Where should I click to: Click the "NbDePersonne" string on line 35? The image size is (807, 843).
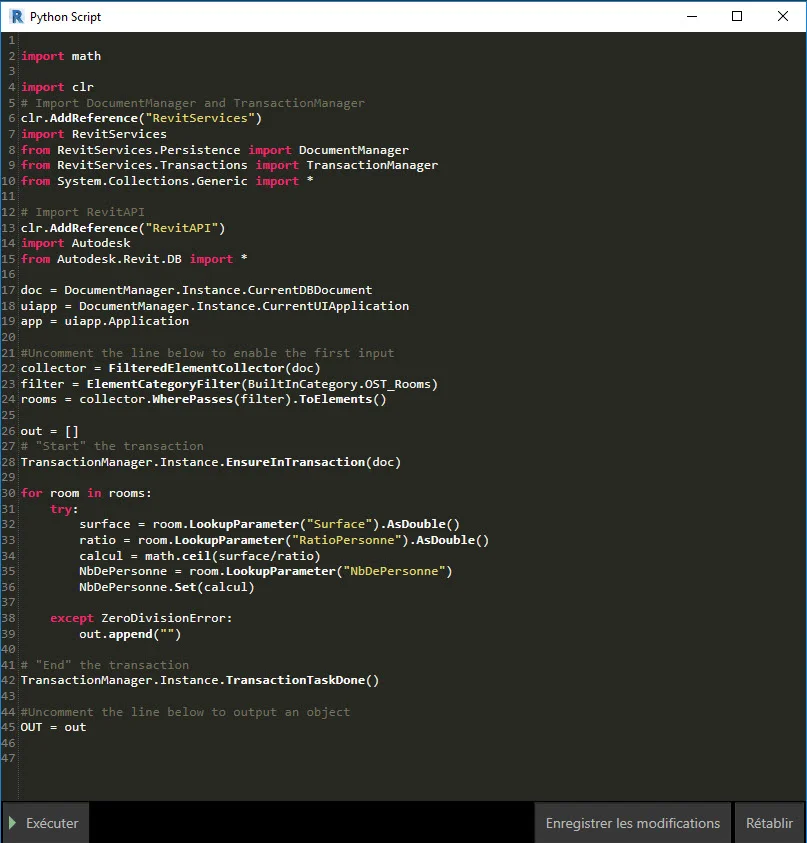(x=394, y=571)
